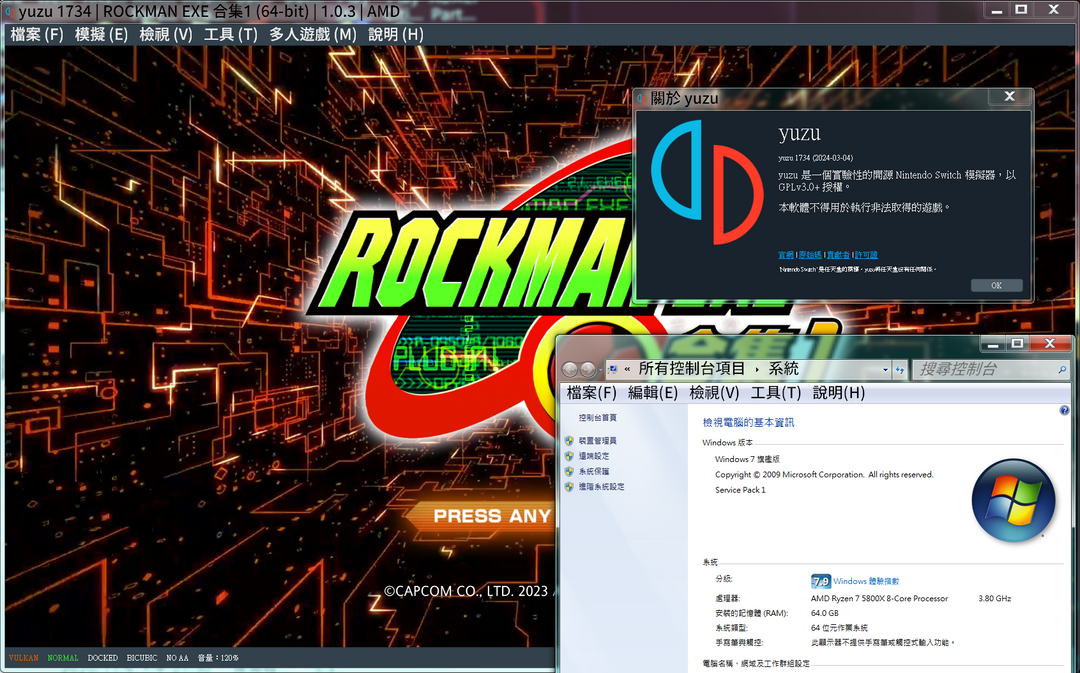1080x673 pixels.
Task: Open the 檔案(F) menu in the Control Panel
Action: tap(592, 393)
